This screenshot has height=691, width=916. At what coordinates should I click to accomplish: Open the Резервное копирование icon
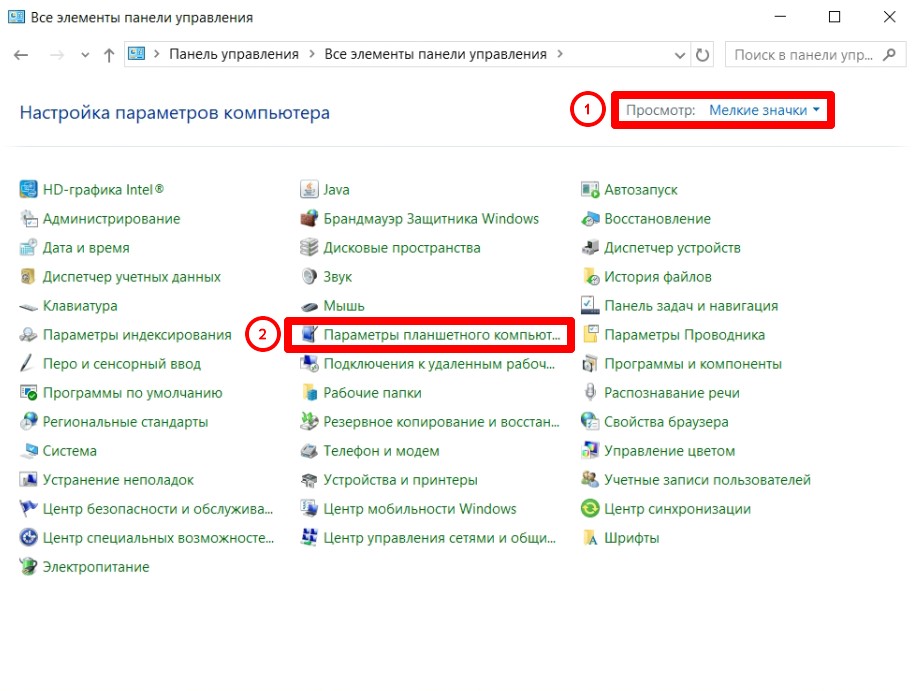(x=309, y=422)
